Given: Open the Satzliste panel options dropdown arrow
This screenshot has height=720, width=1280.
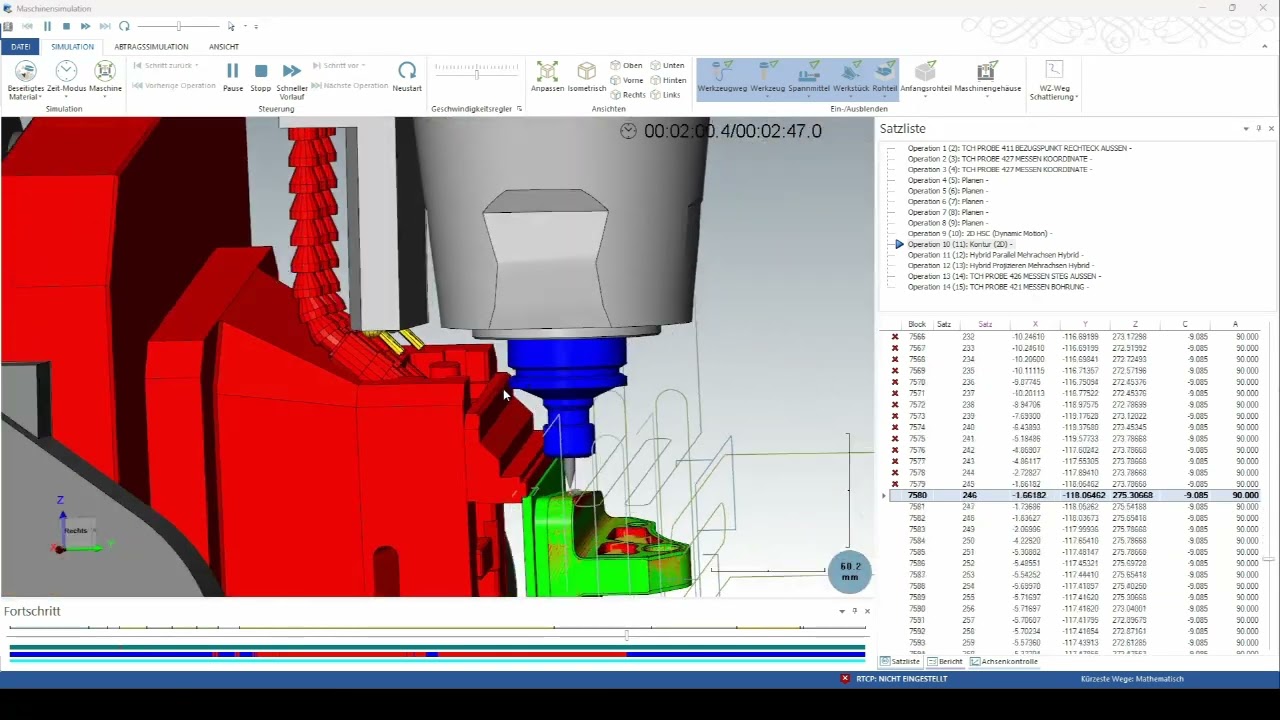Looking at the screenshot, I should (x=1245, y=129).
